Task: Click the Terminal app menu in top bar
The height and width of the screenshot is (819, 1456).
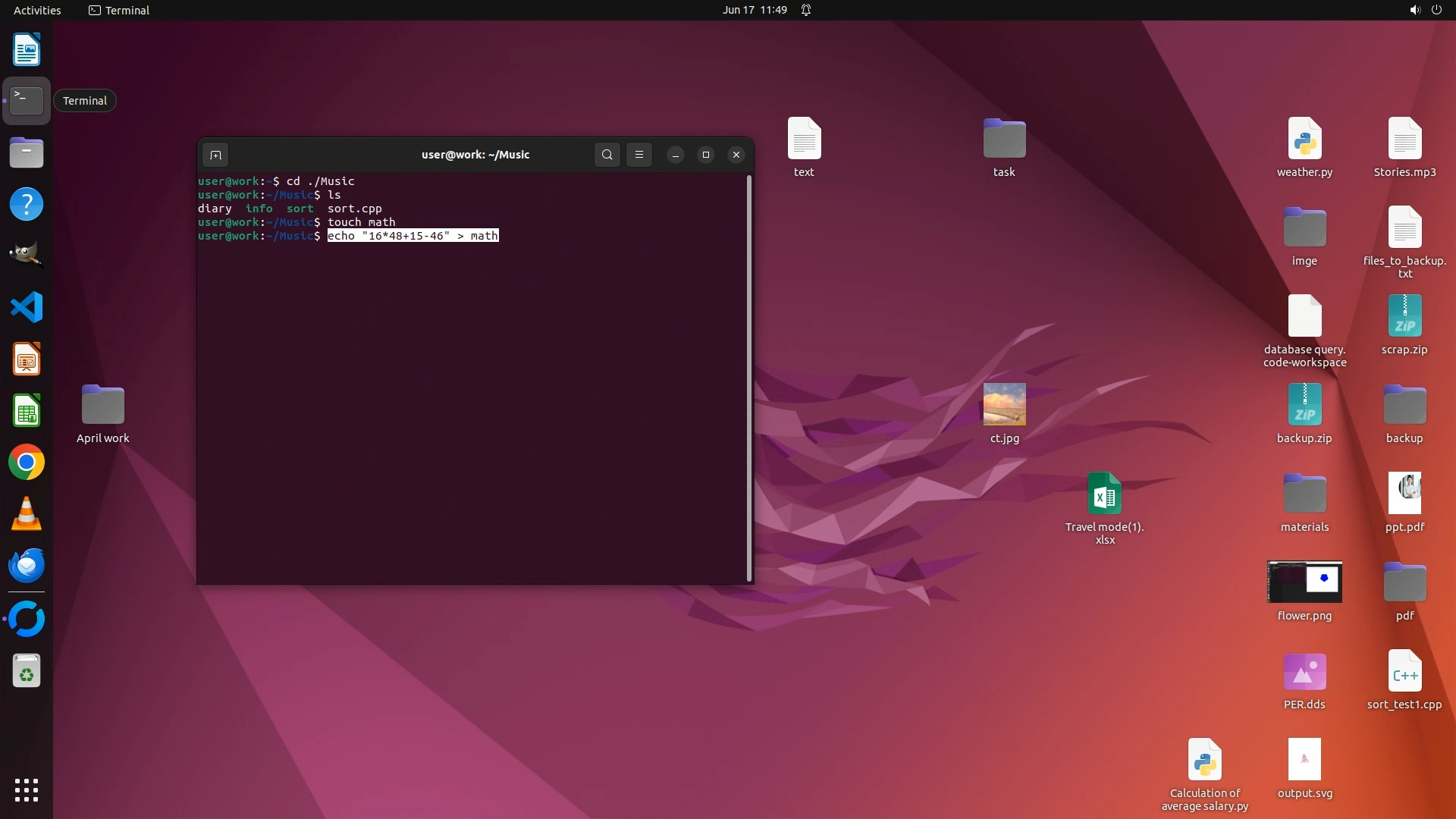Action: click(119, 10)
